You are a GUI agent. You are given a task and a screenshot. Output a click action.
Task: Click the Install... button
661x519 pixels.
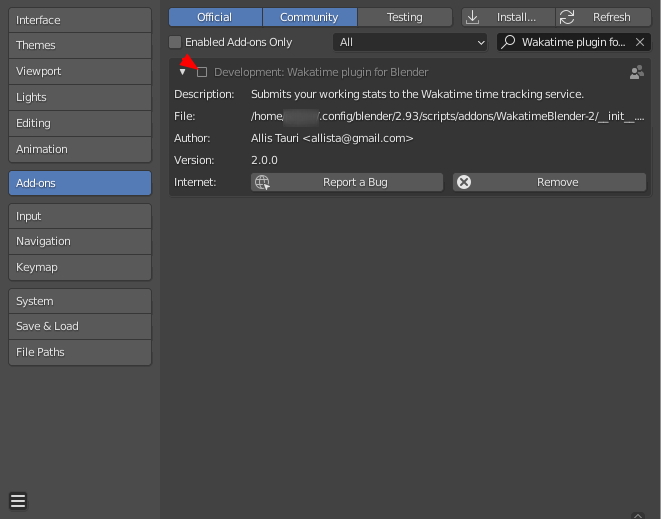(508, 17)
